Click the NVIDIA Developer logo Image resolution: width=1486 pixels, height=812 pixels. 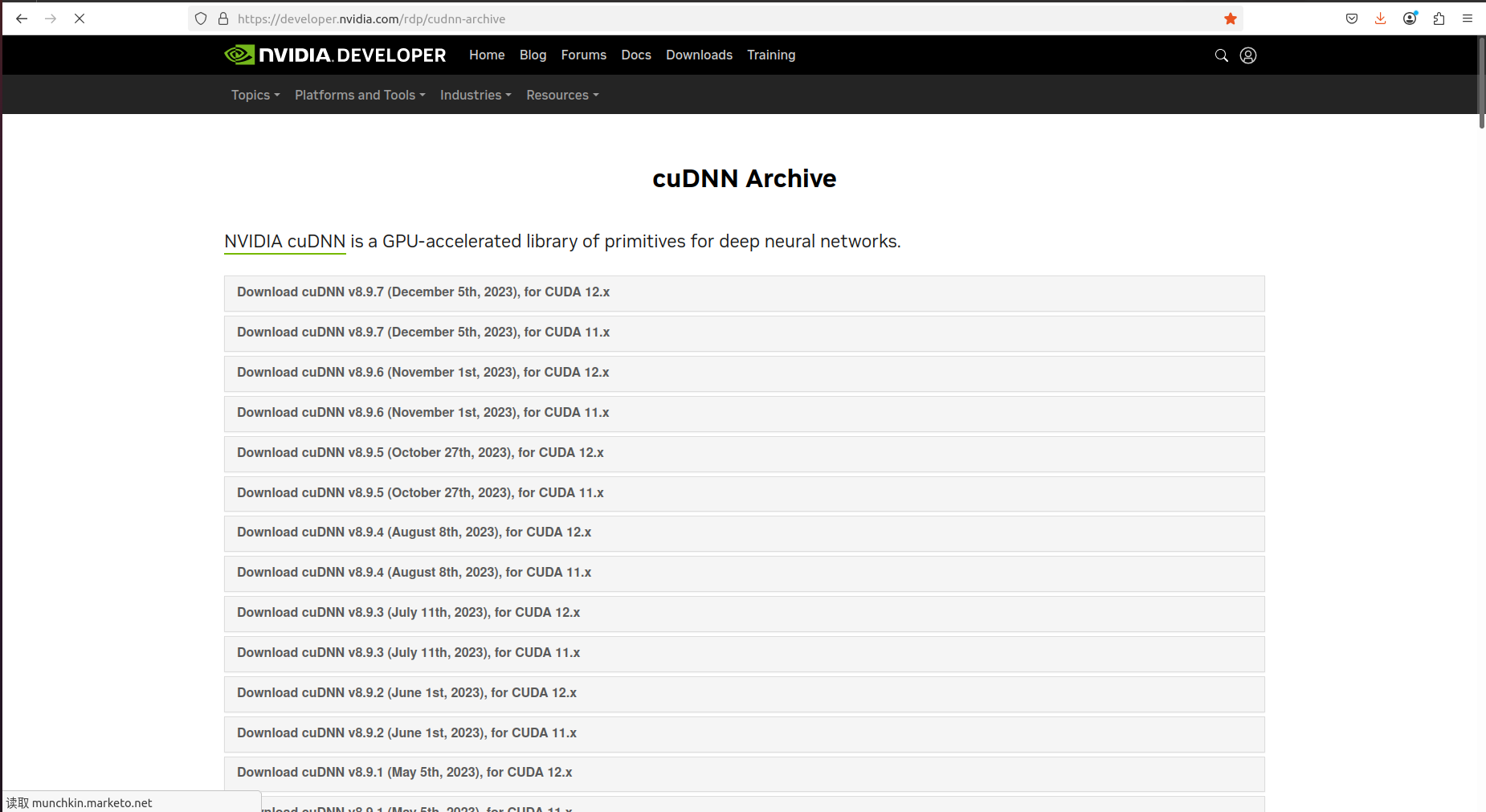point(335,55)
